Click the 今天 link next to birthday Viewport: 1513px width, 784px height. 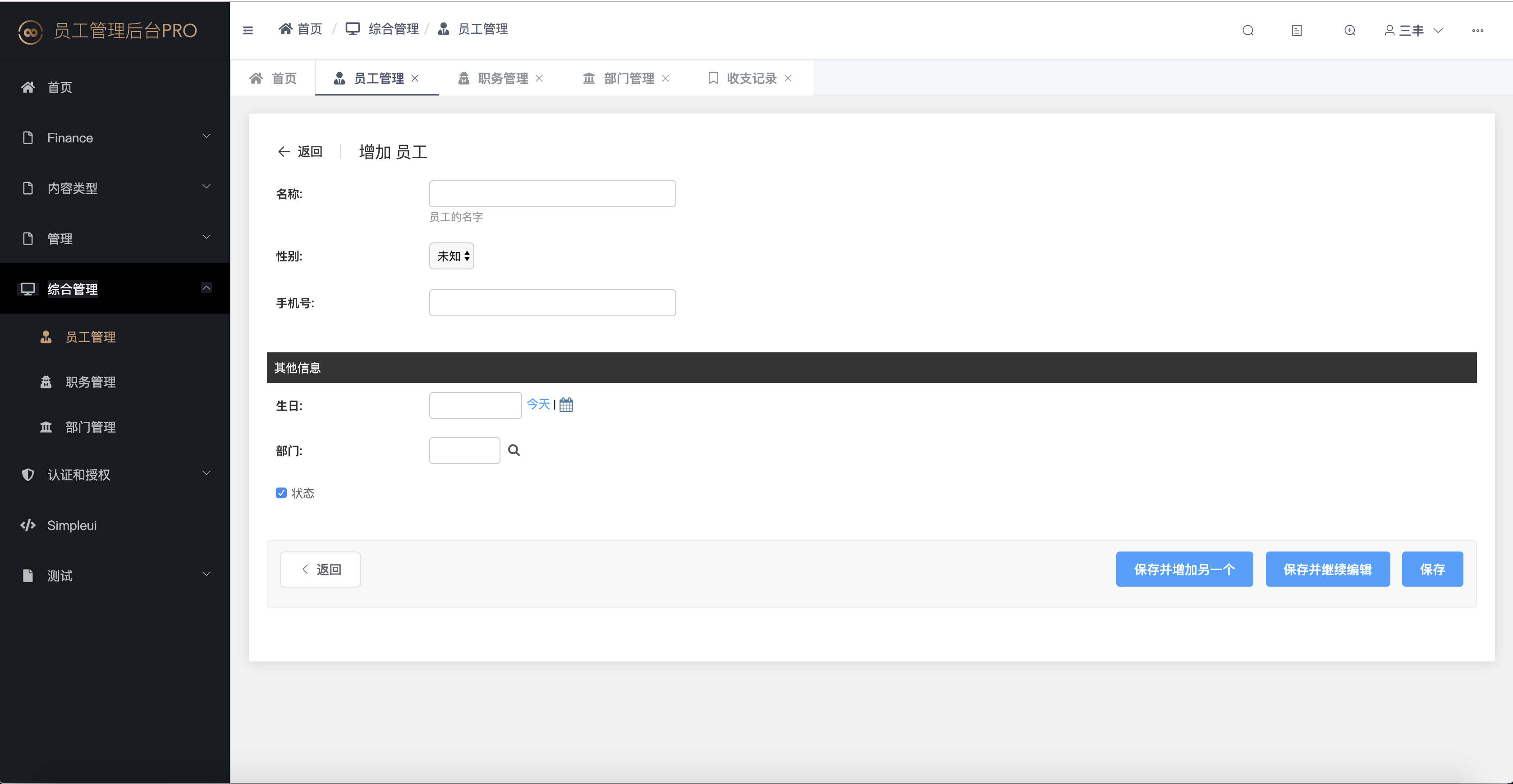[x=538, y=404]
